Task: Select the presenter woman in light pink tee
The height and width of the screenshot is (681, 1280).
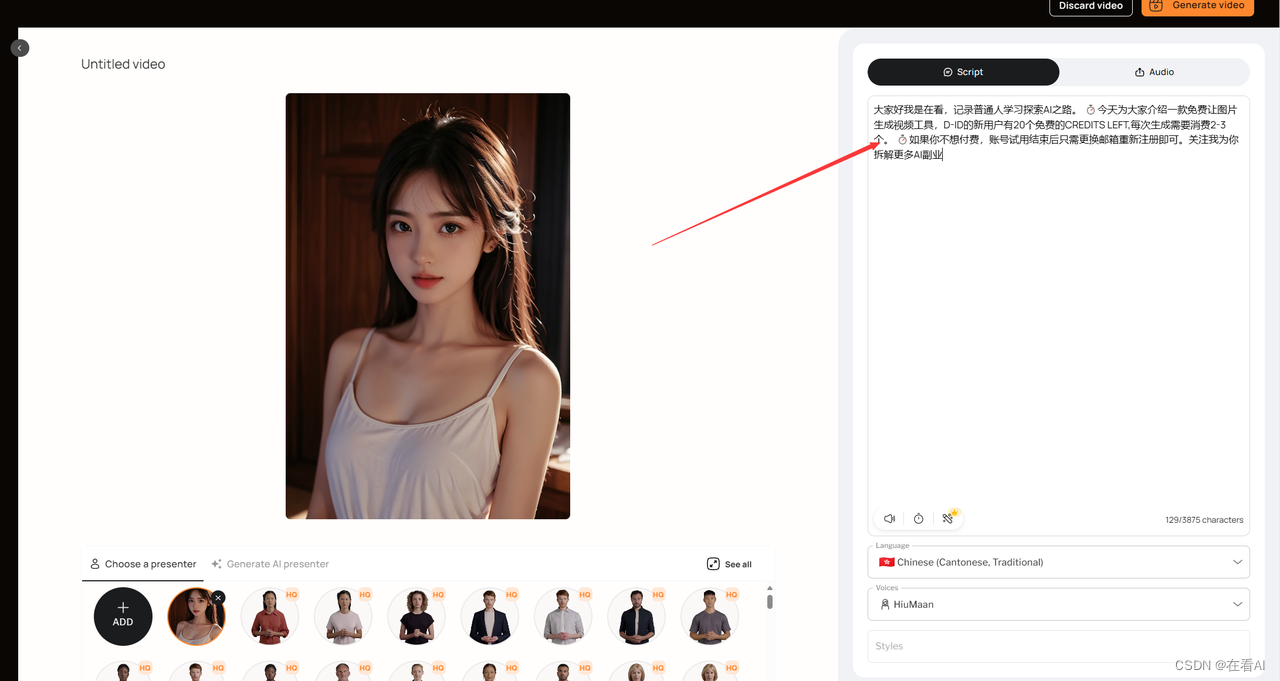Action: point(343,616)
